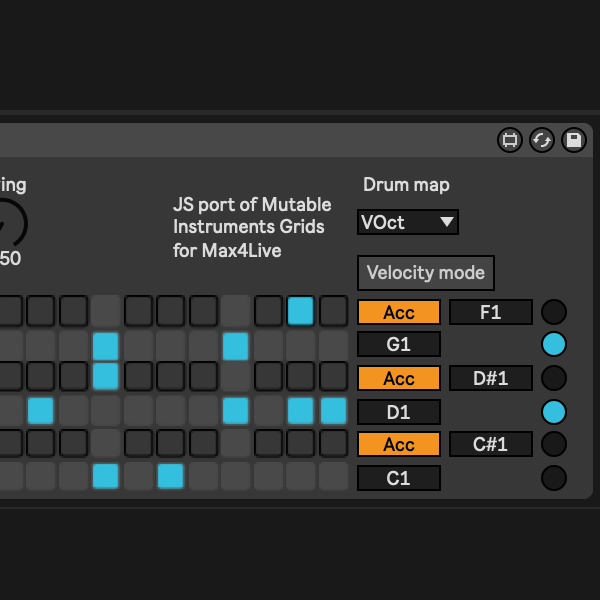Click the device view toggle icon

510,140
